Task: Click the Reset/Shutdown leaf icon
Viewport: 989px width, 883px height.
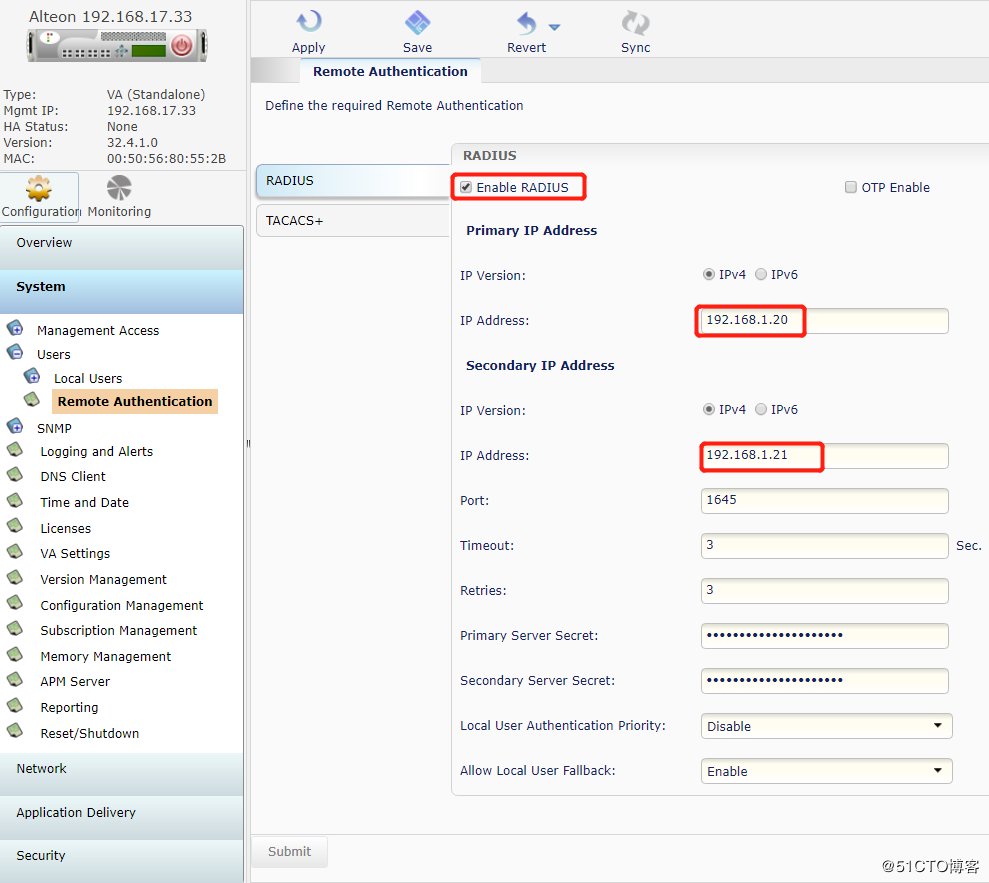Action: pyautogui.click(x=15, y=732)
